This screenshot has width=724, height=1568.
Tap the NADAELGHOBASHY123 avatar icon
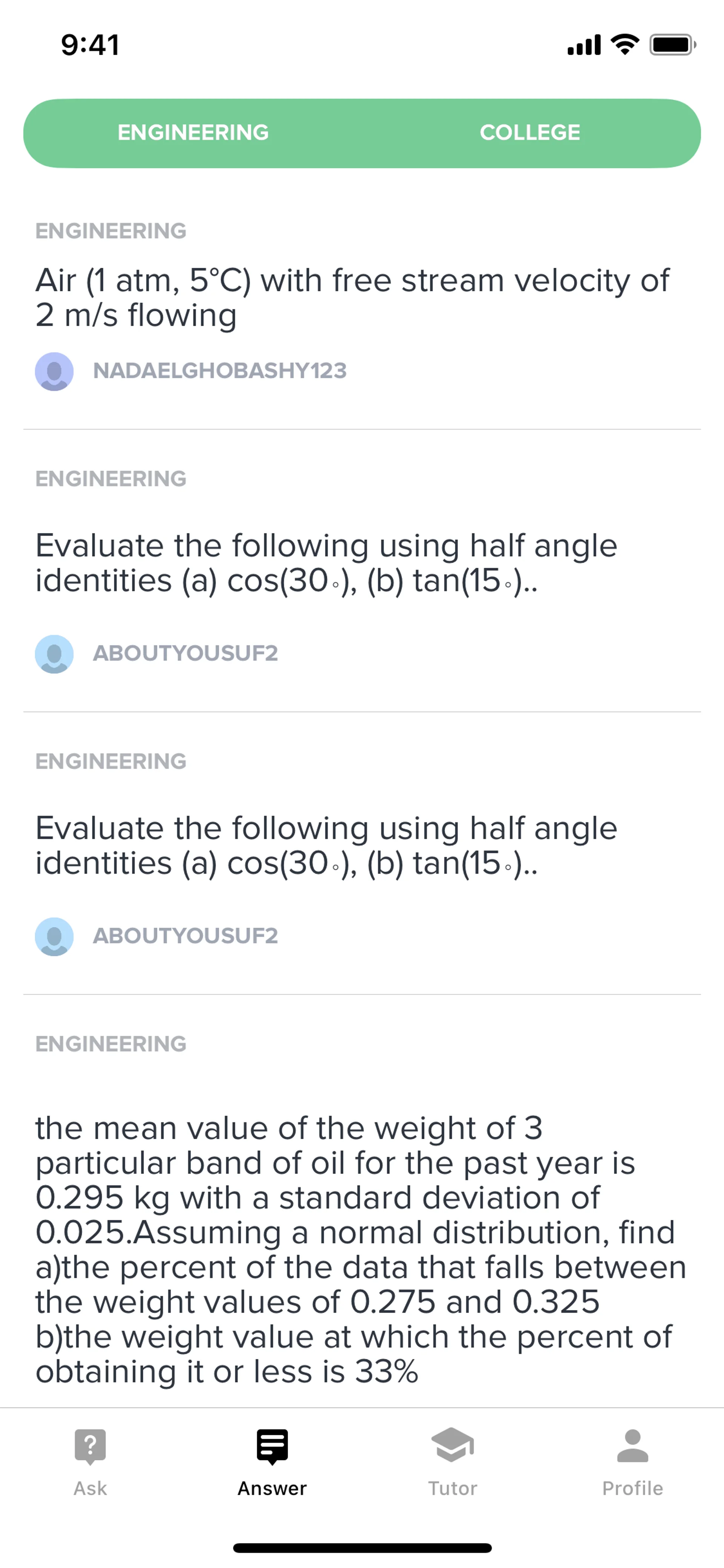[54, 371]
